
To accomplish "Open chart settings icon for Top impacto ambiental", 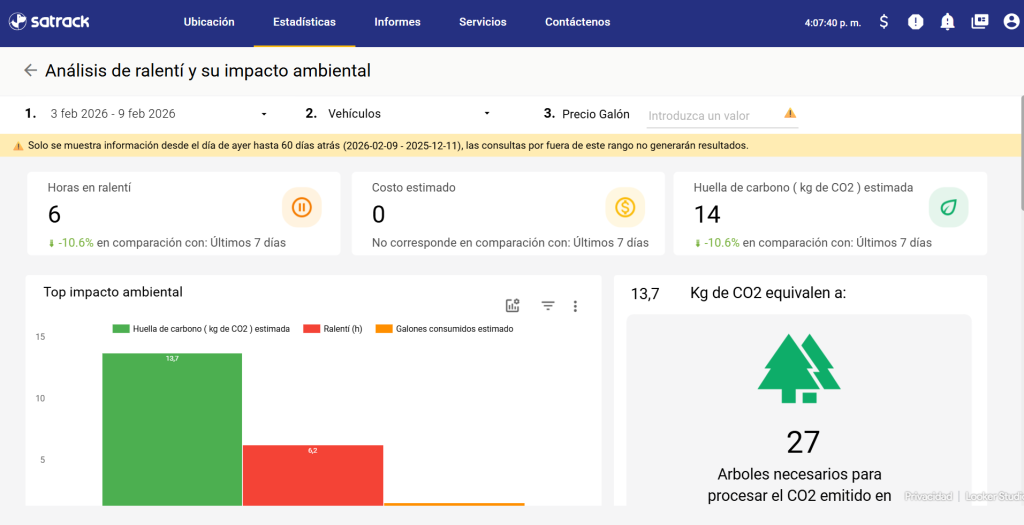I will coord(513,306).
